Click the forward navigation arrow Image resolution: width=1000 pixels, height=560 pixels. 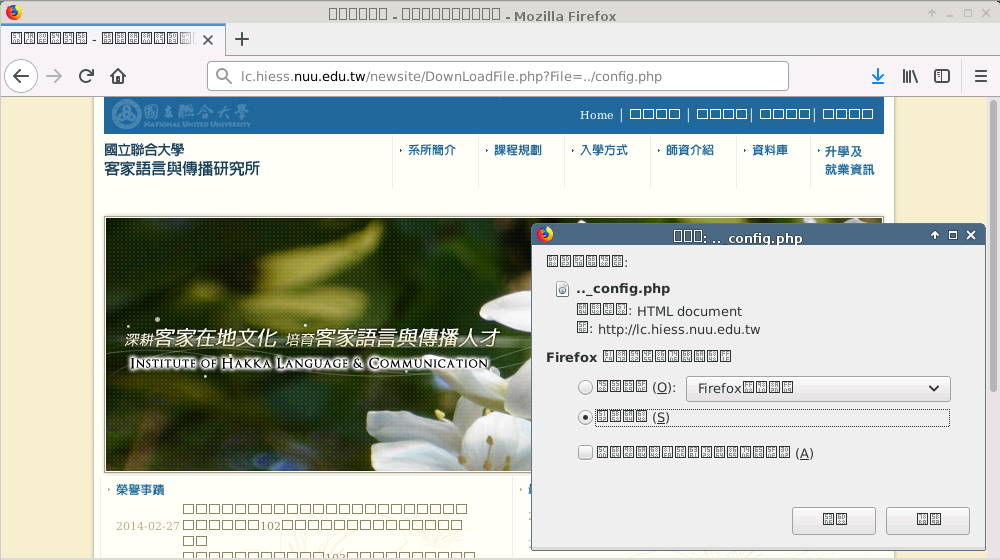coord(54,77)
